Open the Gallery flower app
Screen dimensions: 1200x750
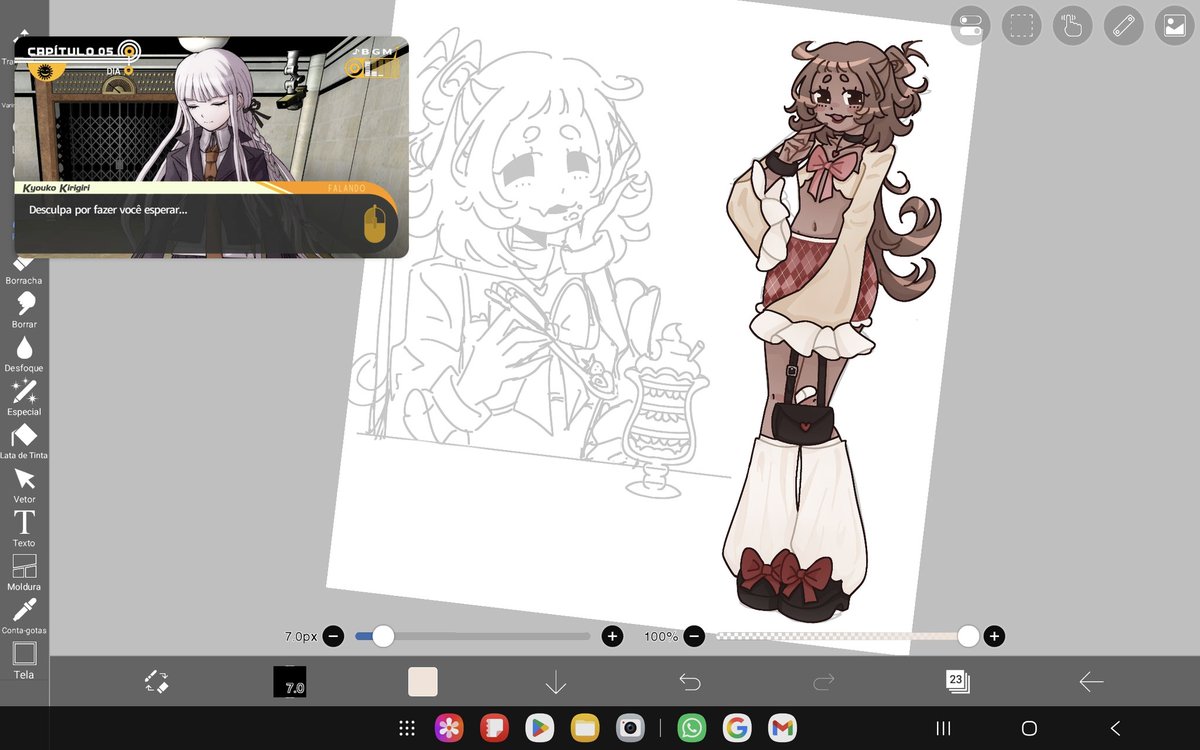point(449,728)
